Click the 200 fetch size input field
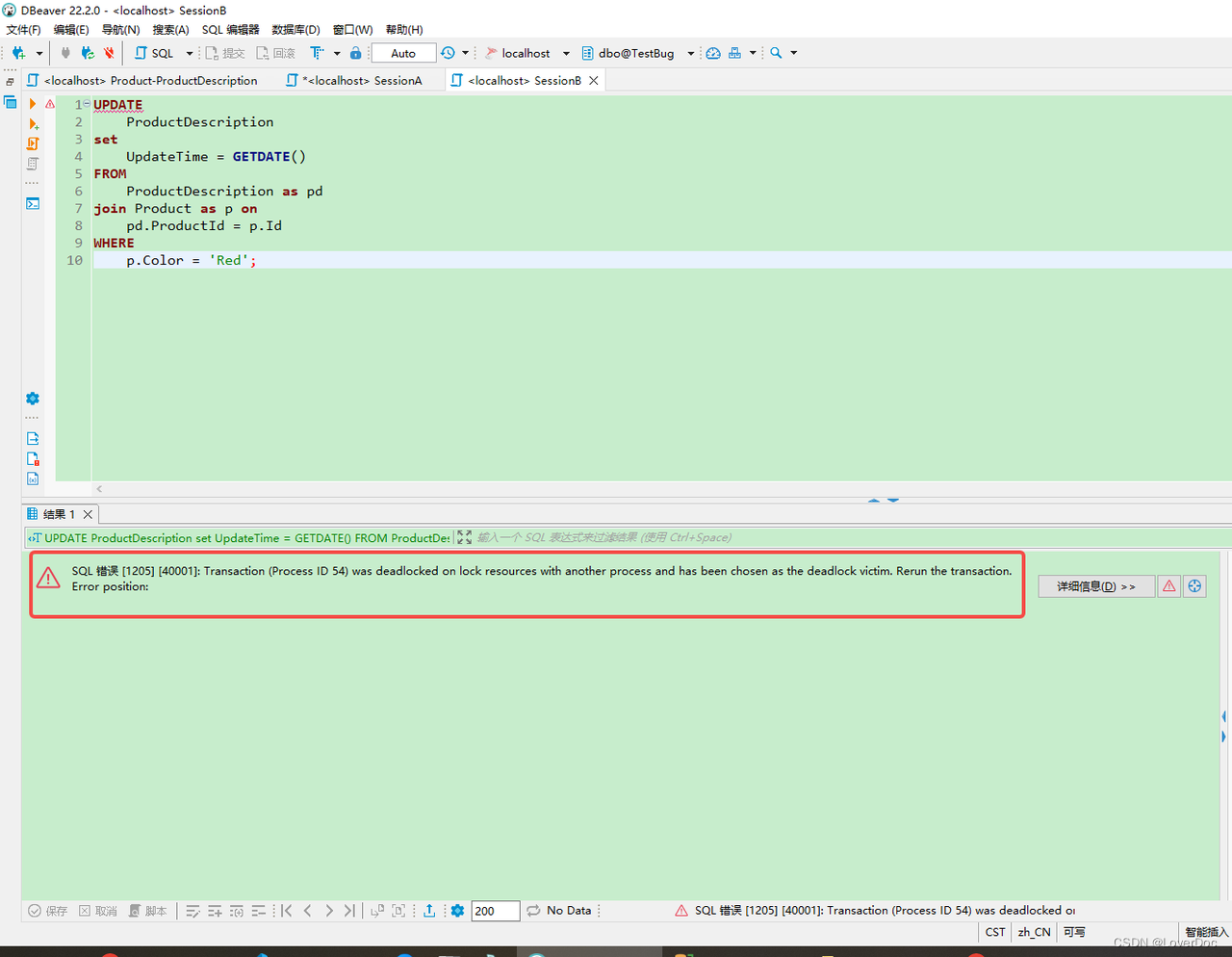Image resolution: width=1232 pixels, height=957 pixels. tap(496, 911)
